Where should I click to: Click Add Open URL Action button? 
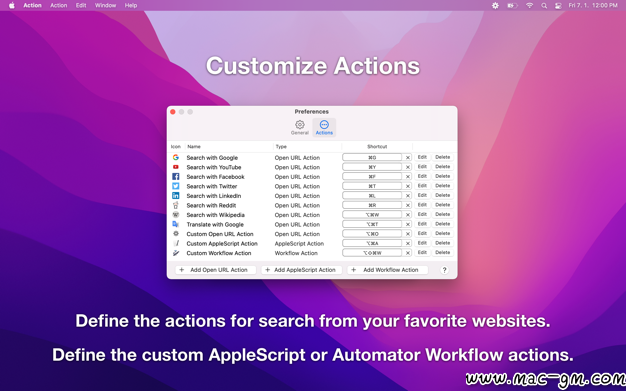[x=216, y=270]
